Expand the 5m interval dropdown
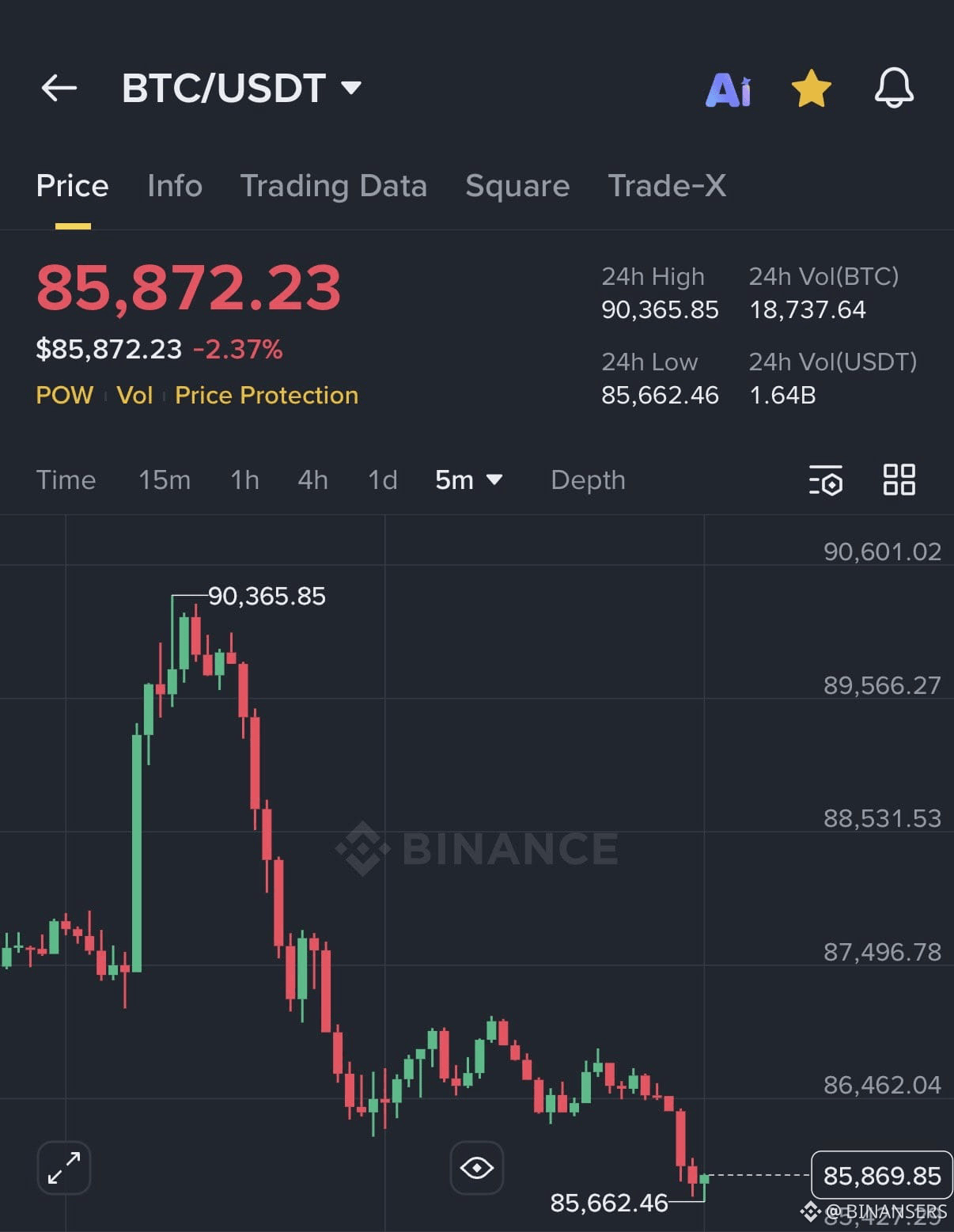 tap(469, 480)
